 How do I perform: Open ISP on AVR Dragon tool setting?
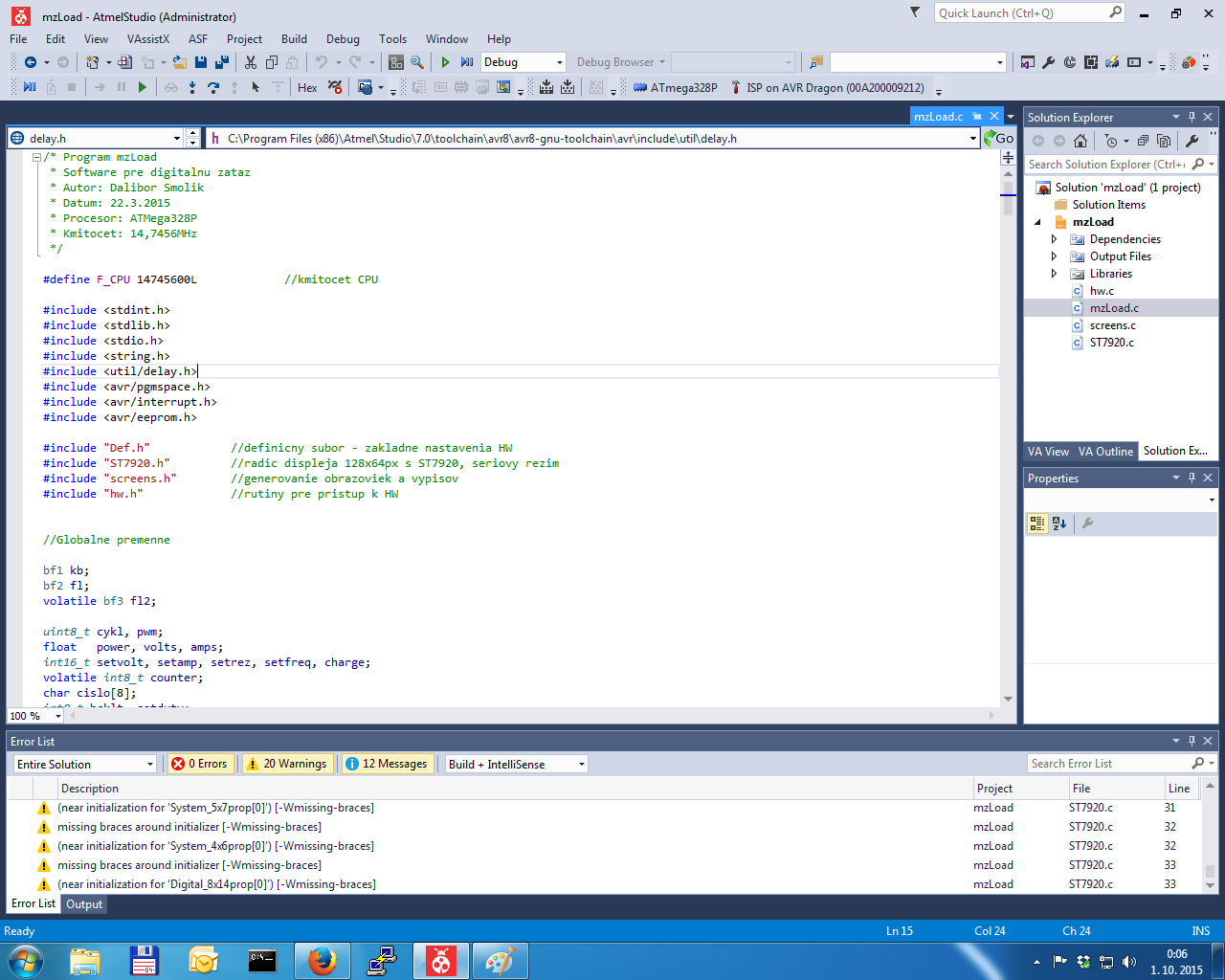tap(828, 87)
